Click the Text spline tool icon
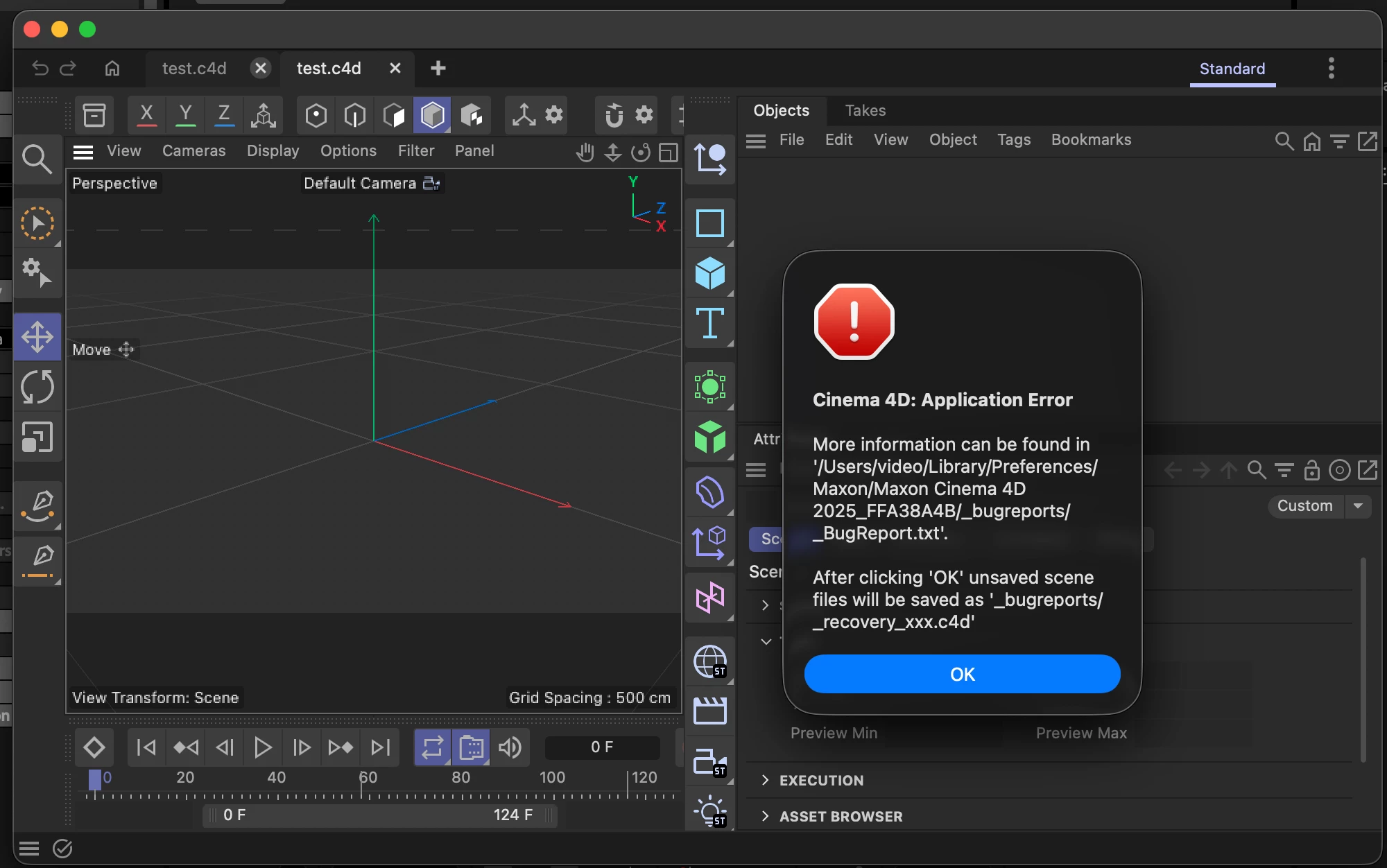This screenshot has height=868, width=1387. tap(709, 323)
